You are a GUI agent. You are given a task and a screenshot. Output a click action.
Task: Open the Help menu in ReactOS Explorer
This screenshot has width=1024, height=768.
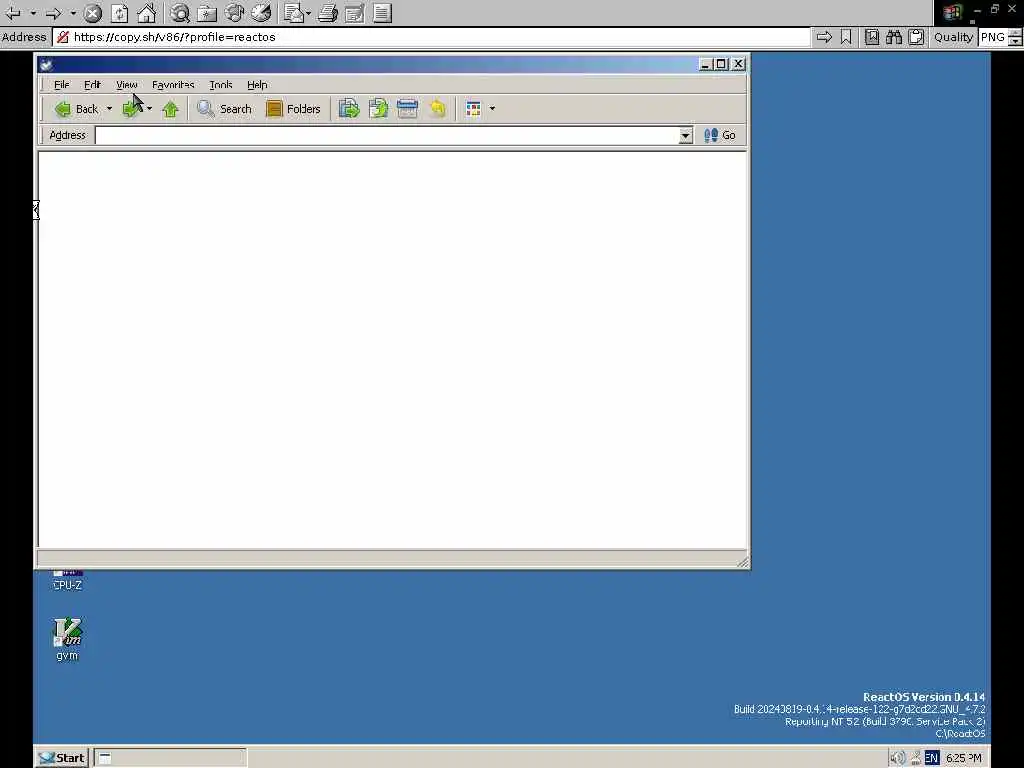257,84
